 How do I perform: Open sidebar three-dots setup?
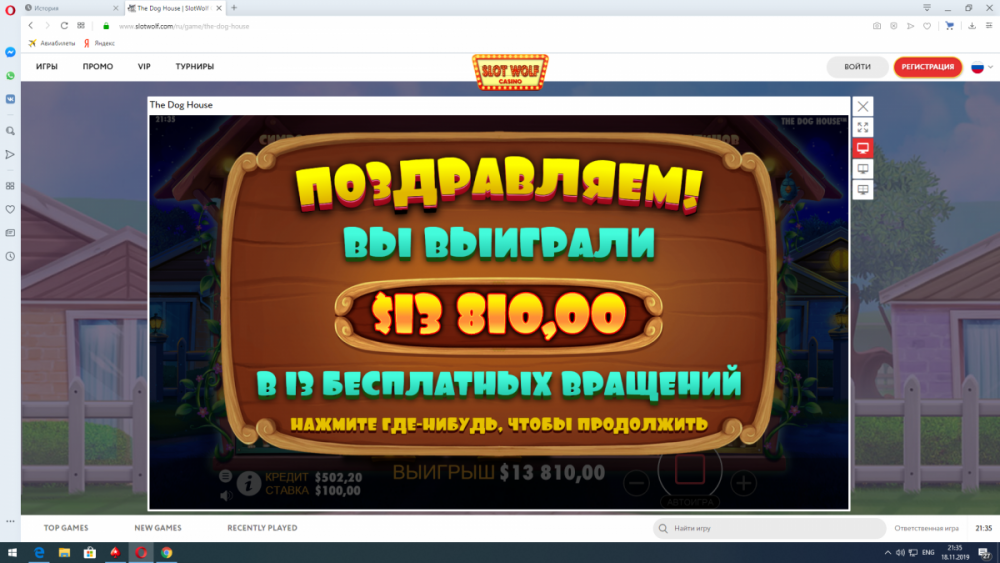[10, 521]
